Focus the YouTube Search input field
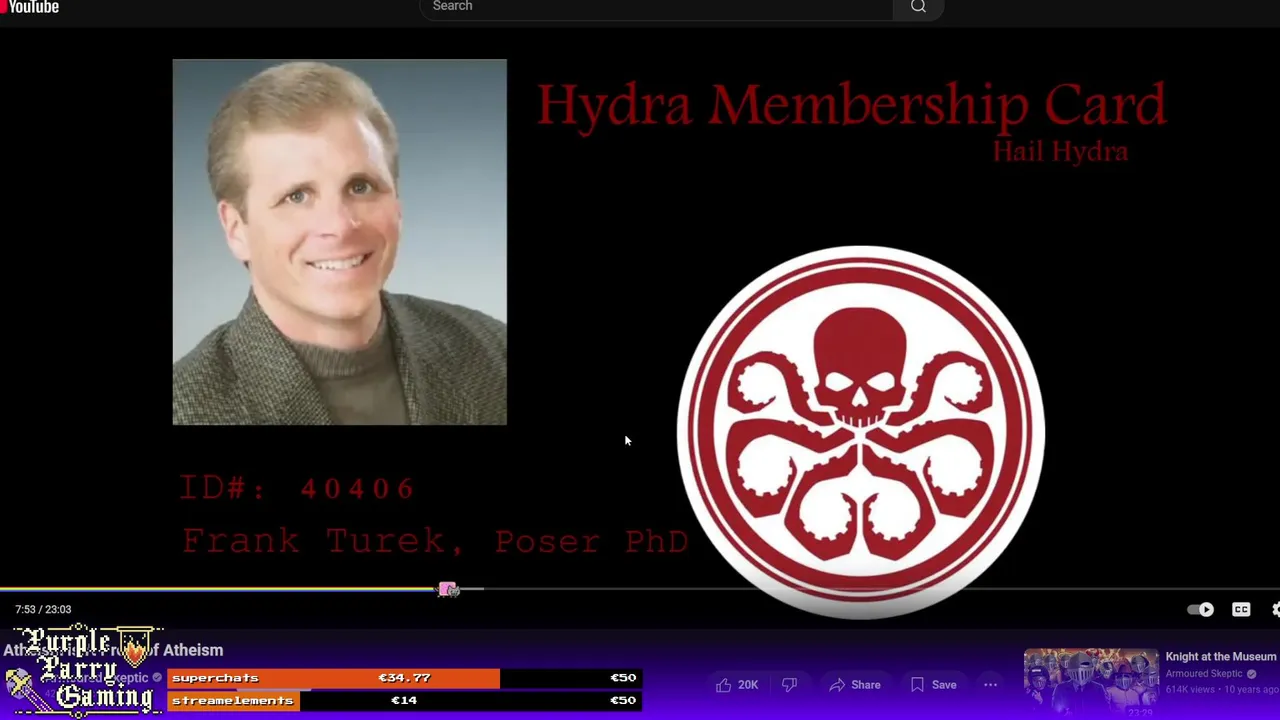1280x720 pixels. pos(656,7)
